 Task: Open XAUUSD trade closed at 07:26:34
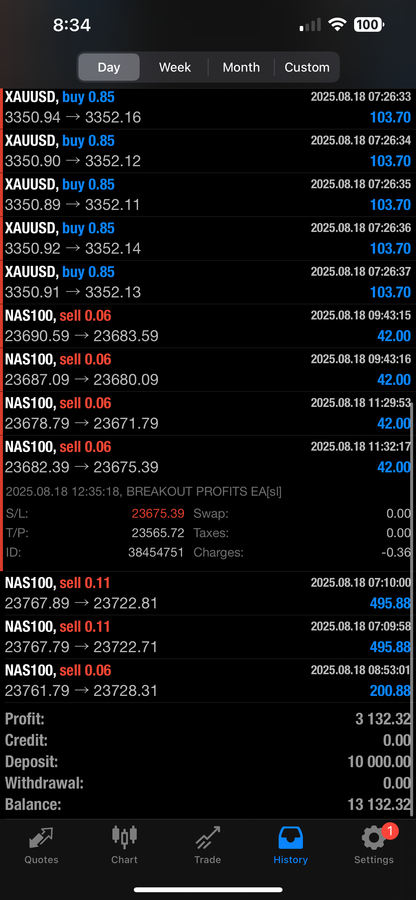[x=208, y=151]
